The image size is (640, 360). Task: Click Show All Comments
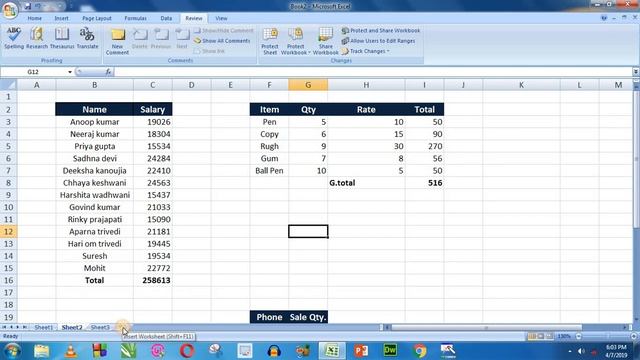tap(222, 41)
